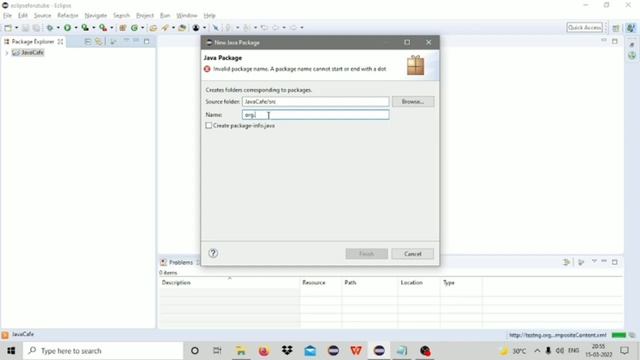The image size is (640, 360).
Task: Click the Coverage run toolbar icon
Action: [x=85, y=28]
